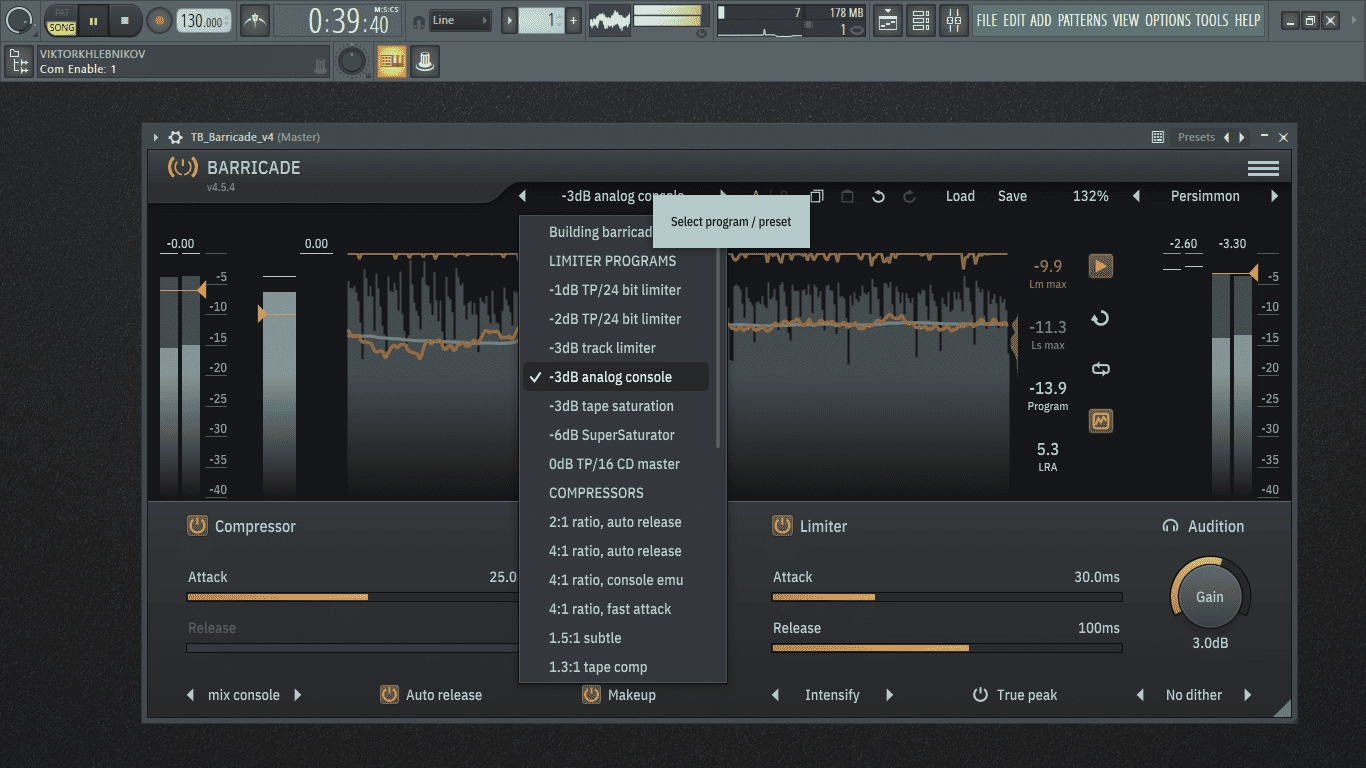Open Barricade hamburger menu
Viewport: 1366px width, 768px height.
(x=1263, y=168)
